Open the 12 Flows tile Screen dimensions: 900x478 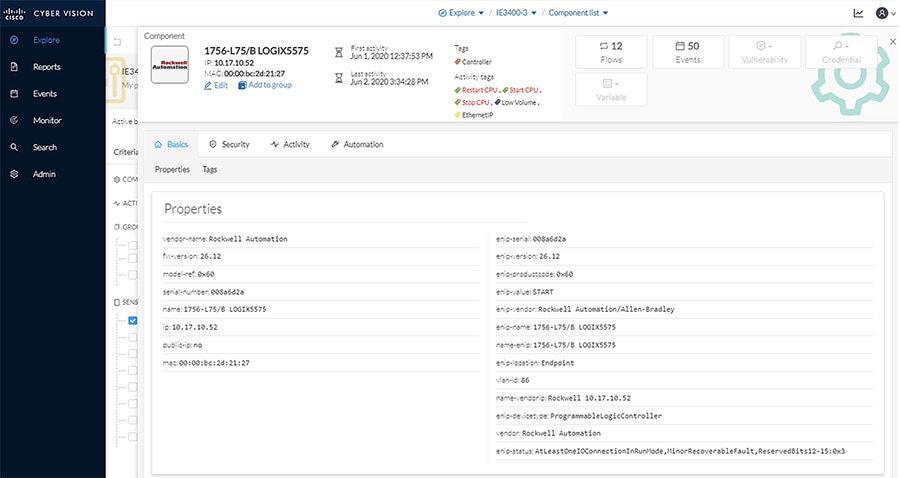coord(611,52)
